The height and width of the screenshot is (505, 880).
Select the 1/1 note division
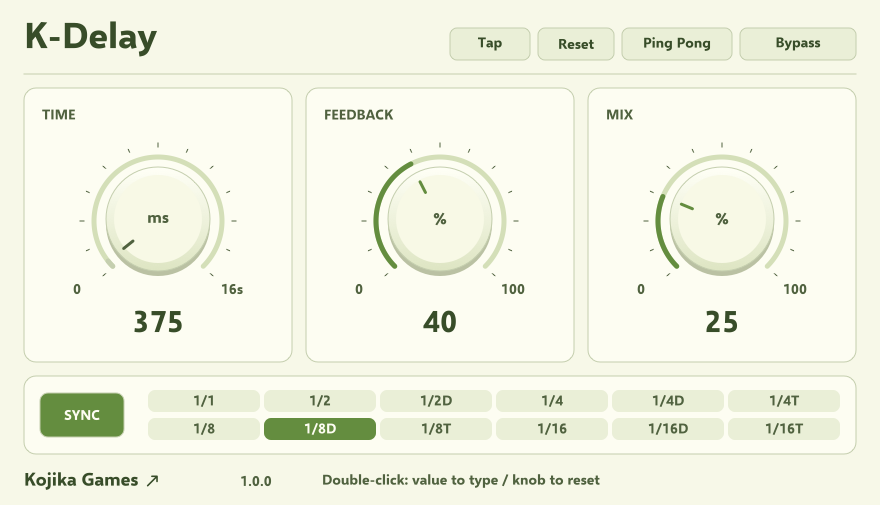(204, 401)
